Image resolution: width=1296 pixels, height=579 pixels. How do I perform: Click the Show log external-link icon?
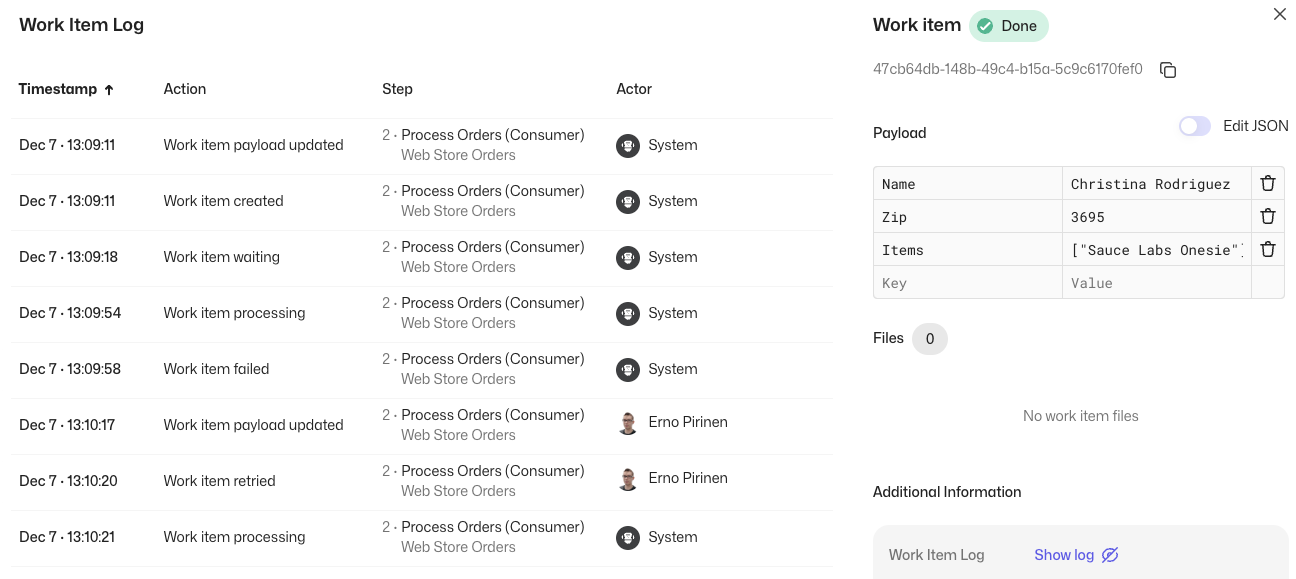pyautogui.click(x=1110, y=554)
